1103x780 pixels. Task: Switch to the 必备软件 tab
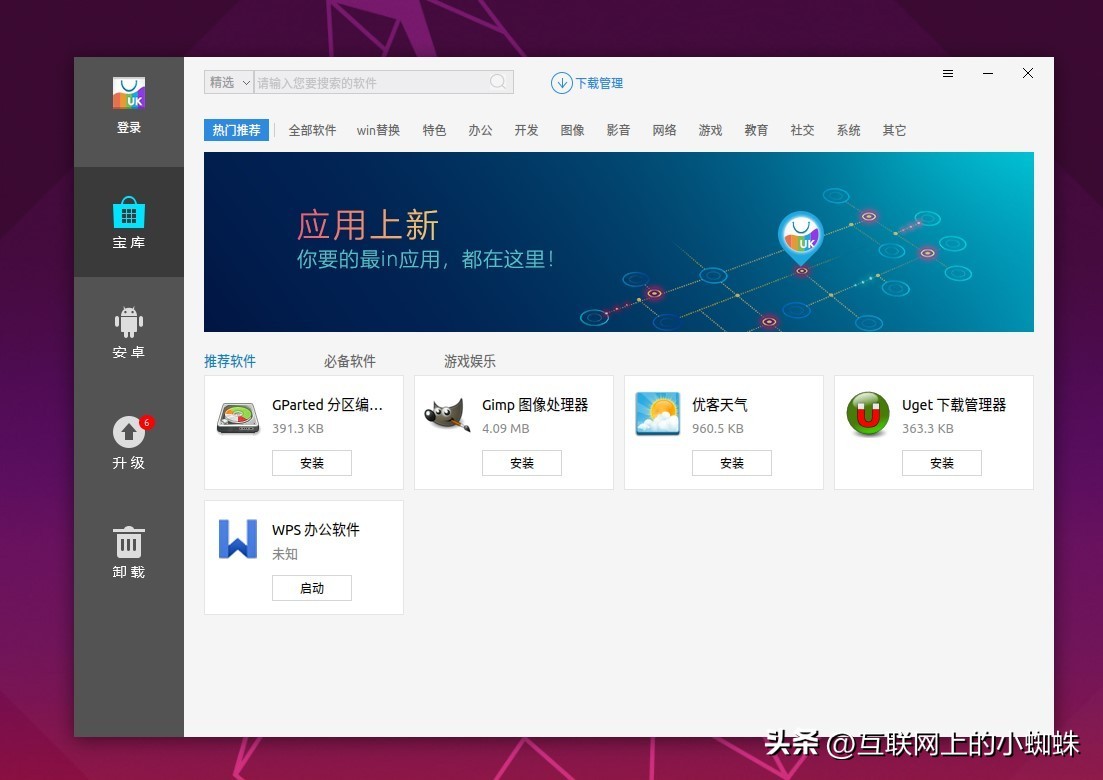[x=349, y=361]
